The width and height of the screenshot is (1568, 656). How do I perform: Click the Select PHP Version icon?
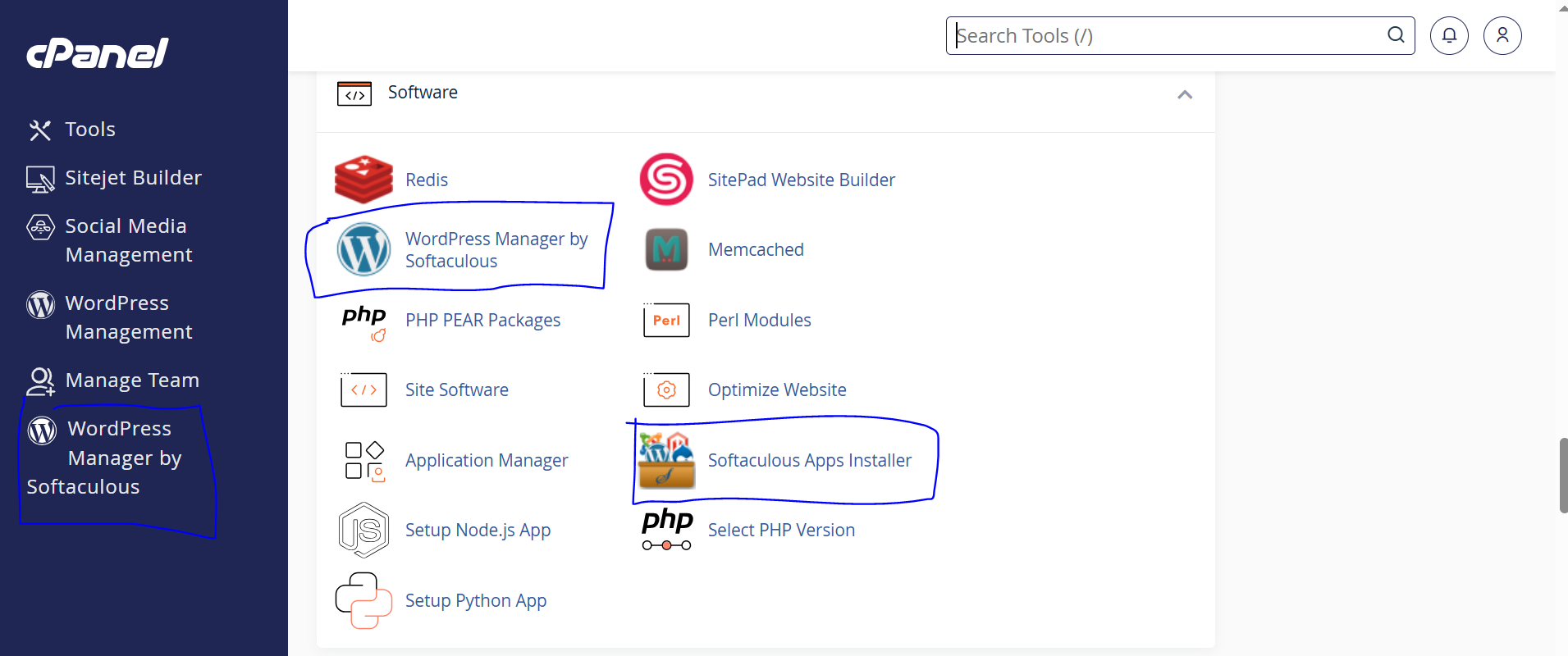(667, 529)
